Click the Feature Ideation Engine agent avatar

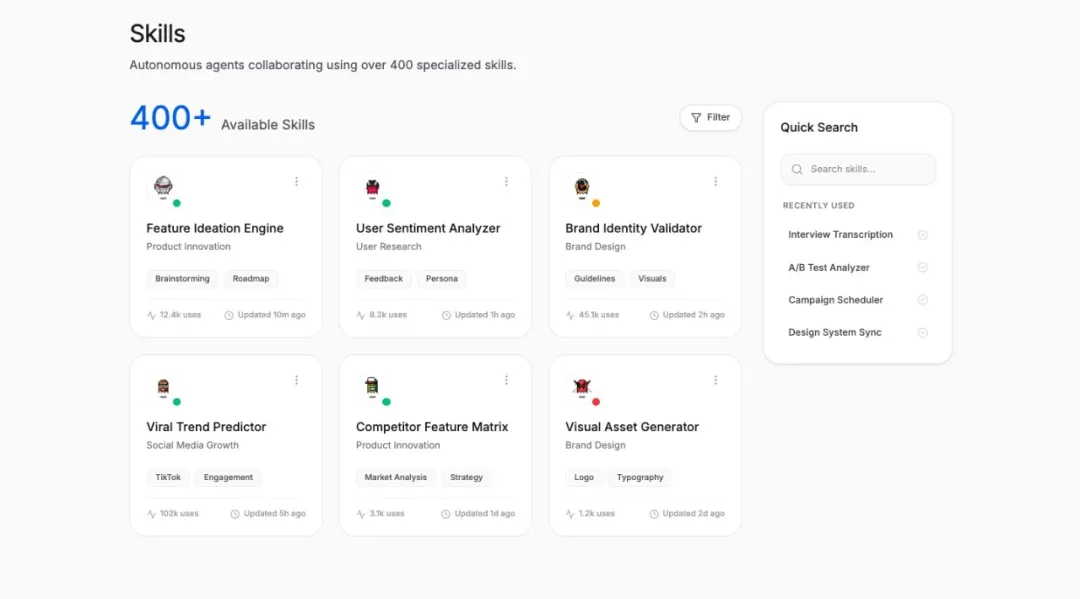(164, 187)
